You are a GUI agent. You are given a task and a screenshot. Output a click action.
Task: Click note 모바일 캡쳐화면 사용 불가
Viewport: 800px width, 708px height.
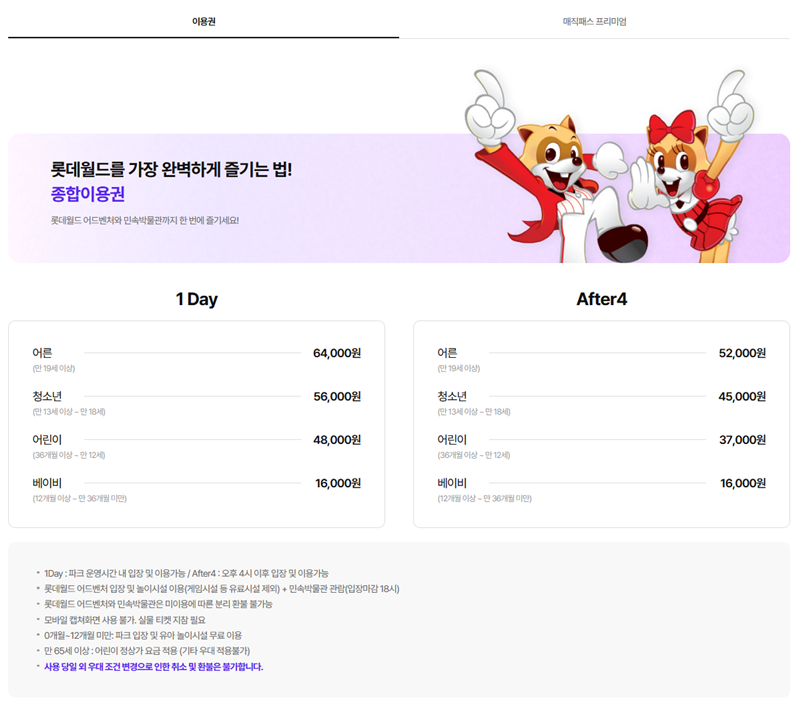coord(124,620)
